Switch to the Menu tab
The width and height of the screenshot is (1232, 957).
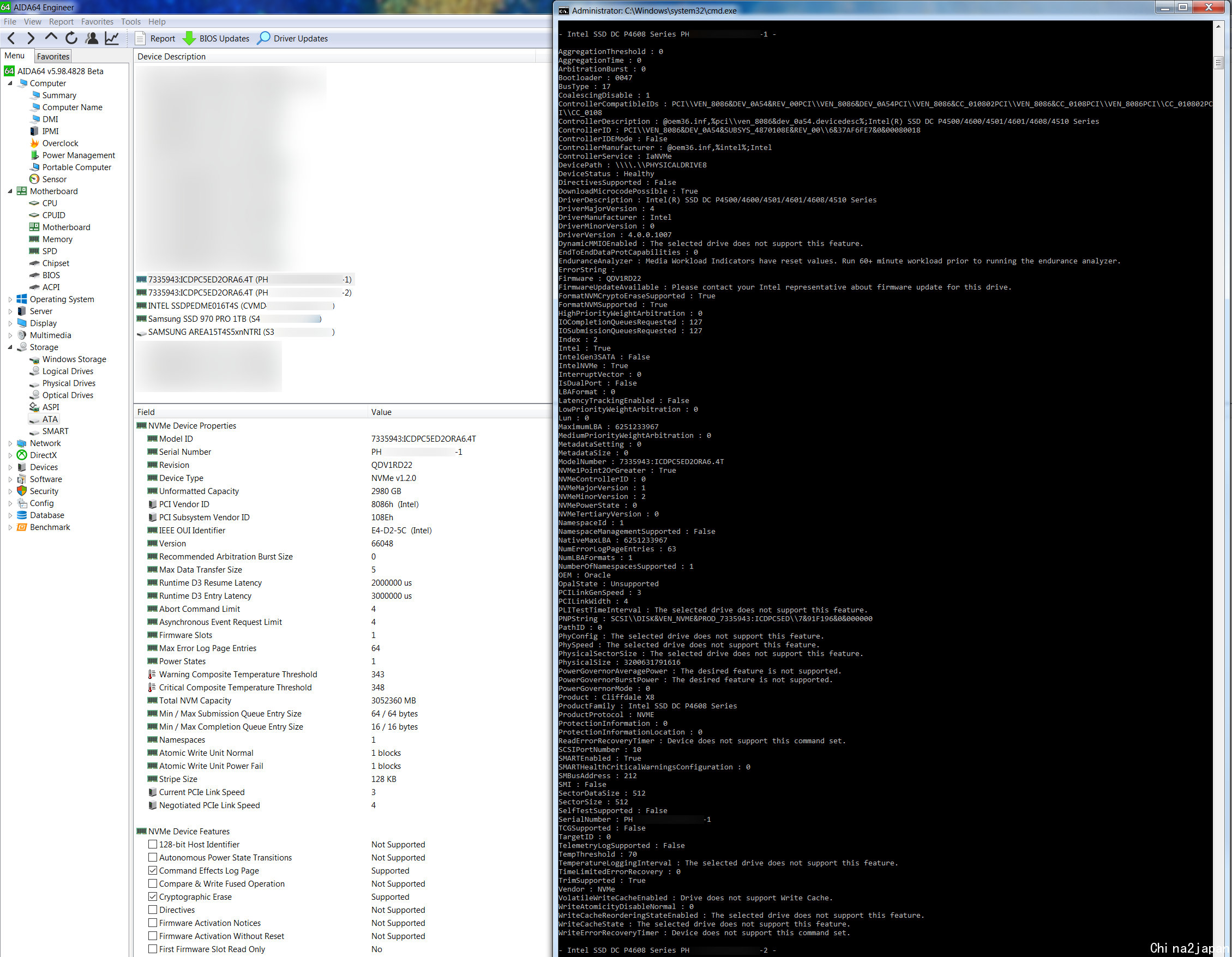(x=15, y=56)
